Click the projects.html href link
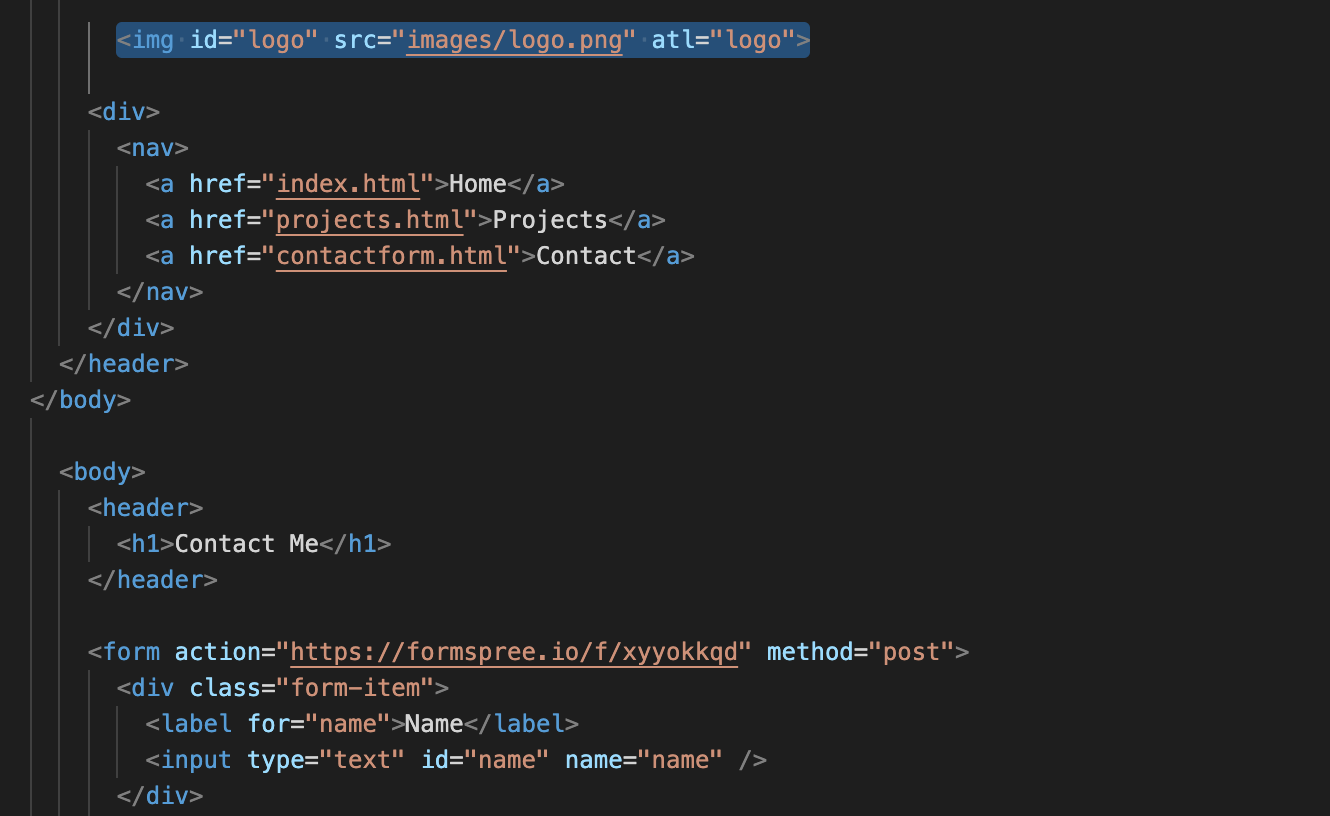This screenshot has width=1330, height=816. (x=369, y=220)
